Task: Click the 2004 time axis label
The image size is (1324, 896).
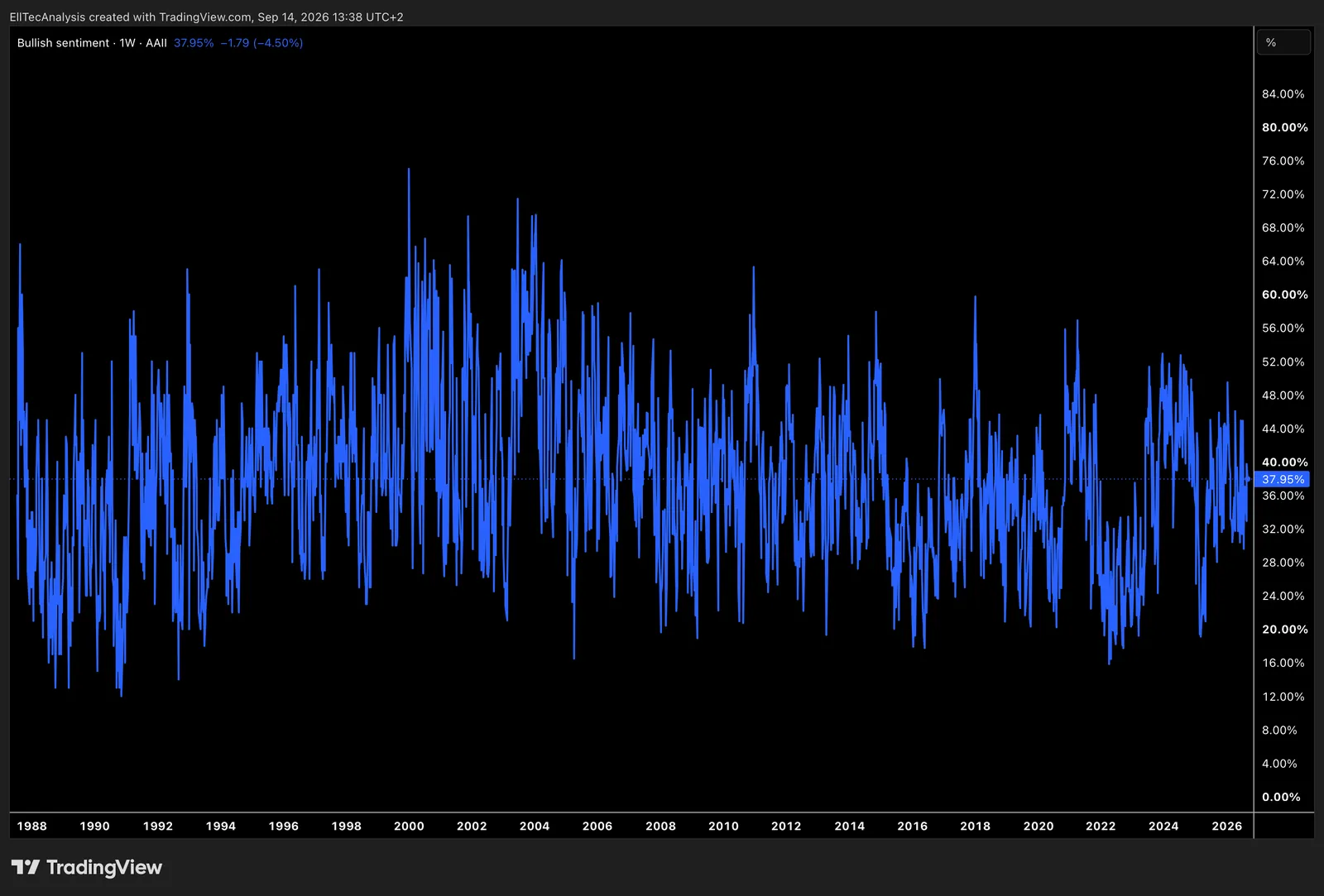Action: tap(535, 826)
